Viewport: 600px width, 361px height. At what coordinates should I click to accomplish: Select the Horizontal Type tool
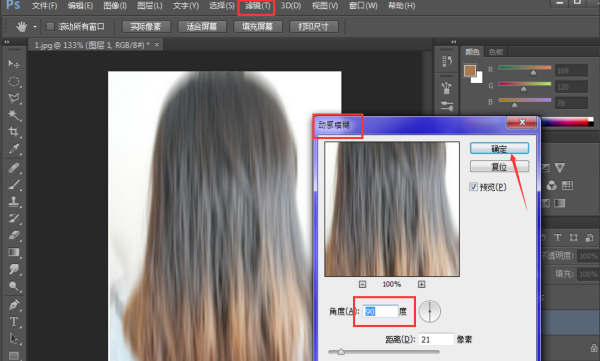[14, 322]
